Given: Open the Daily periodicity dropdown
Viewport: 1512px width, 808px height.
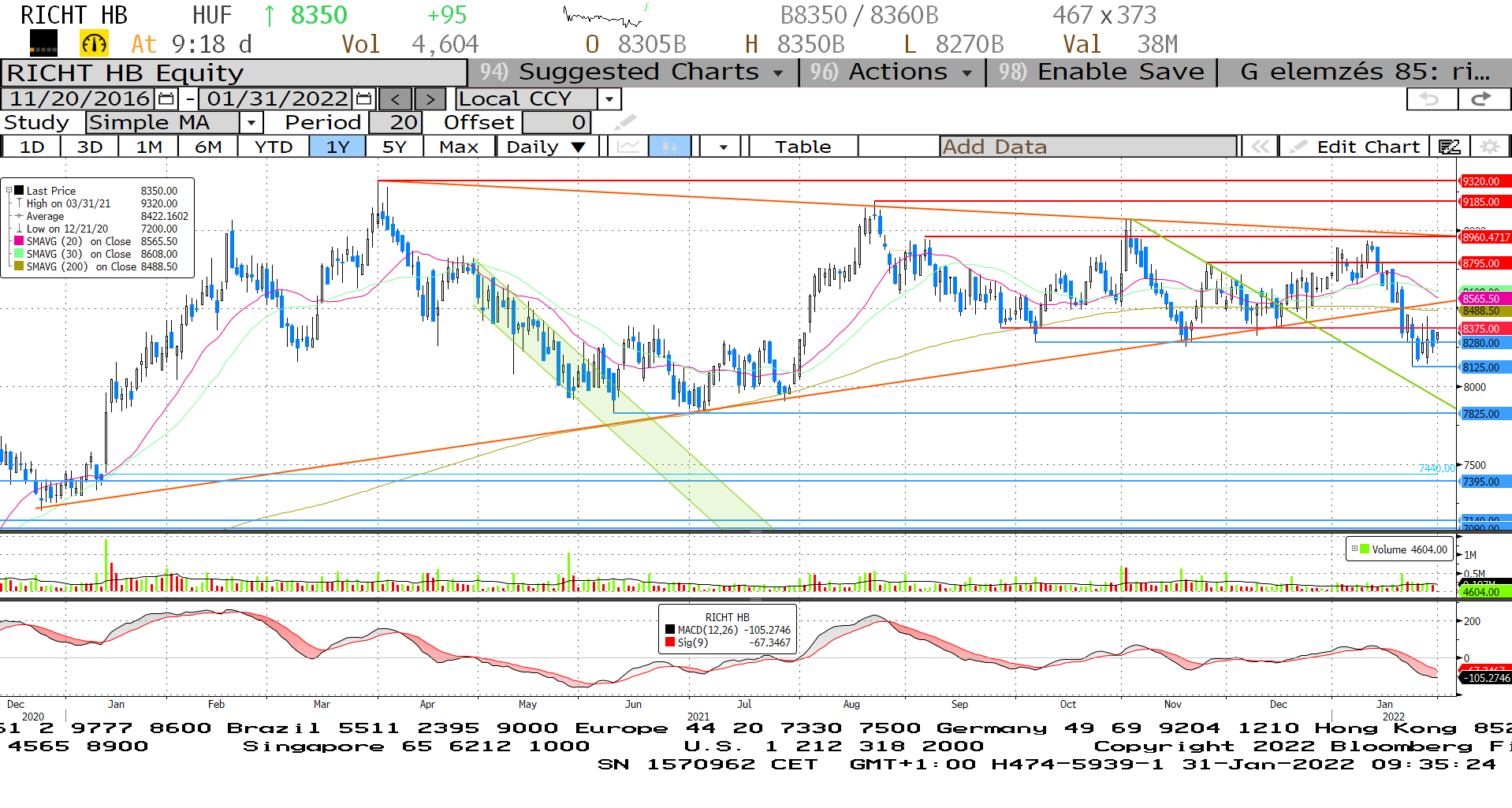Looking at the screenshot, I should (546, 147).
